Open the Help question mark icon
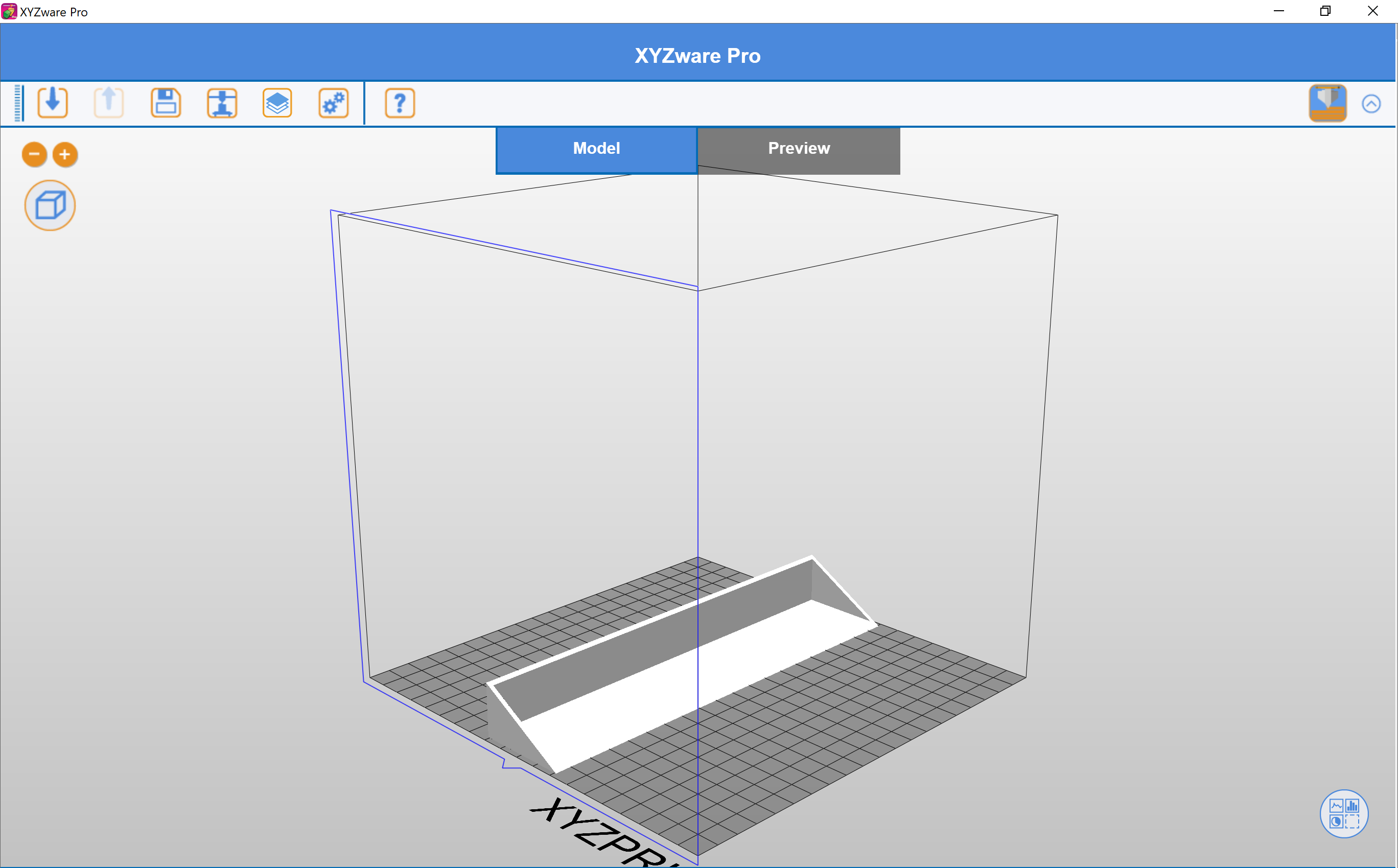Viewport: 1398px width, 868px height. point(400,103)
